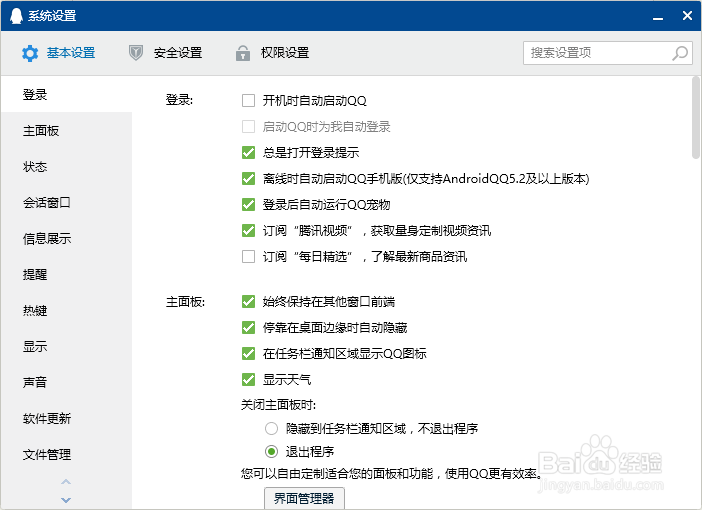This screenshot has height=510, width=702.
Task: Click the 关闭主面板时: label text
Action: coord(278,405)
